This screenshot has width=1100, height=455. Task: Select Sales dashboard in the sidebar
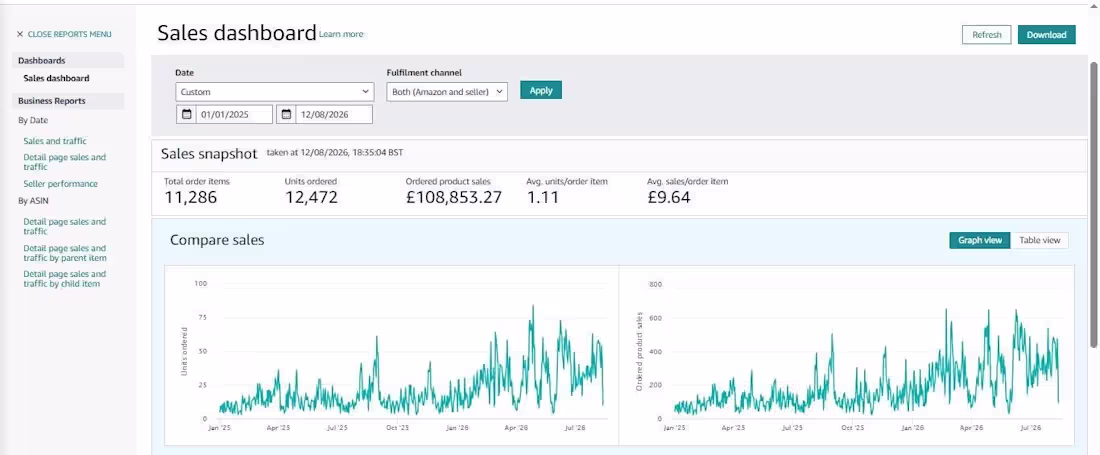(56, 79)
